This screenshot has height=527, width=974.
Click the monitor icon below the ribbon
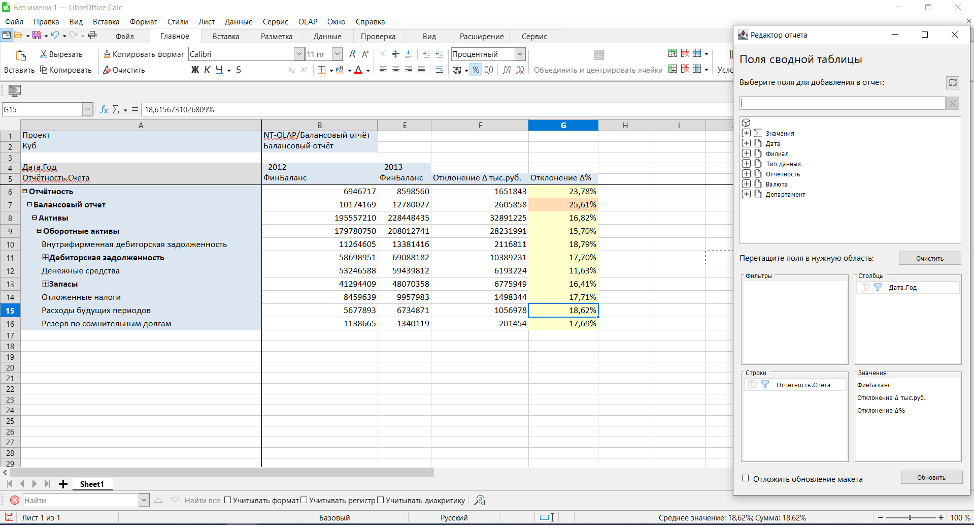14,91
